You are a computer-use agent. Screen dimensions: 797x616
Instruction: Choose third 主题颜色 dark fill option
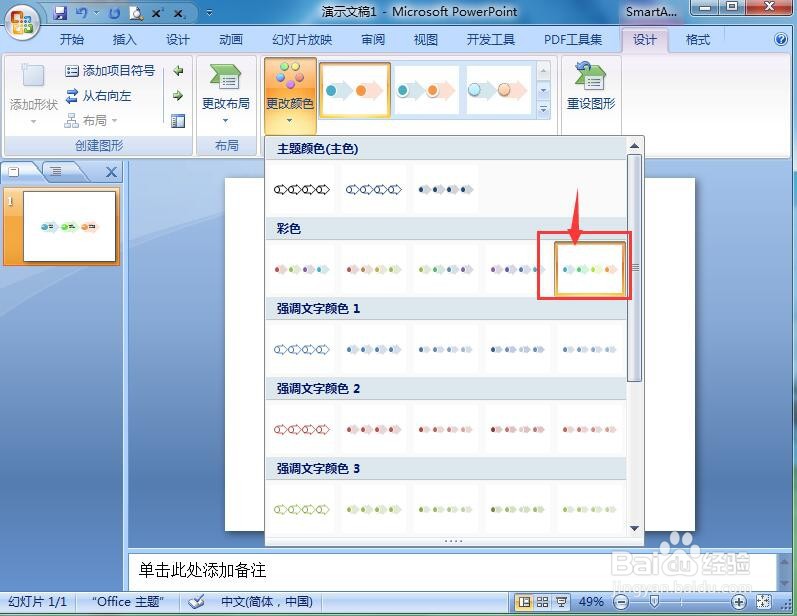pyautogui.click(x=446, y=190)
